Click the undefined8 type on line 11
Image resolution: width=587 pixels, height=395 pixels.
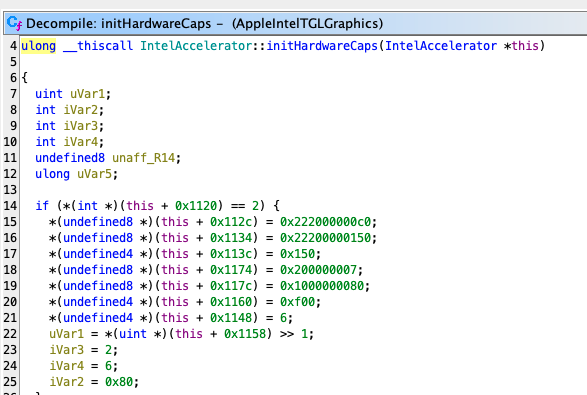point(70,158)
